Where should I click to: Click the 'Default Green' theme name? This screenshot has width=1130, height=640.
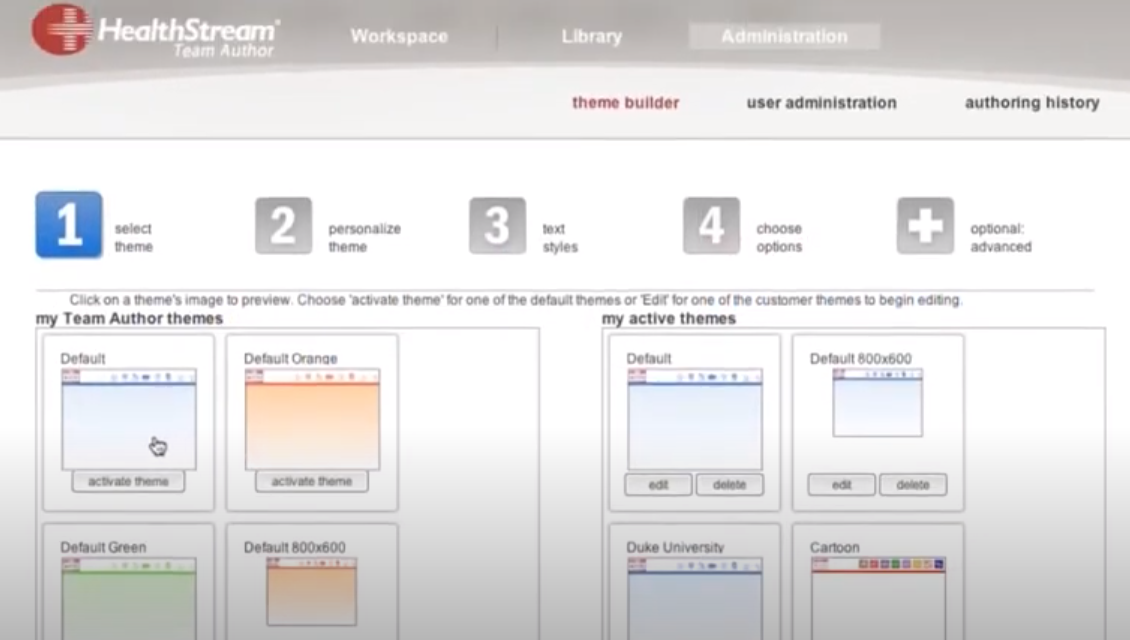(x=103, y=547)
